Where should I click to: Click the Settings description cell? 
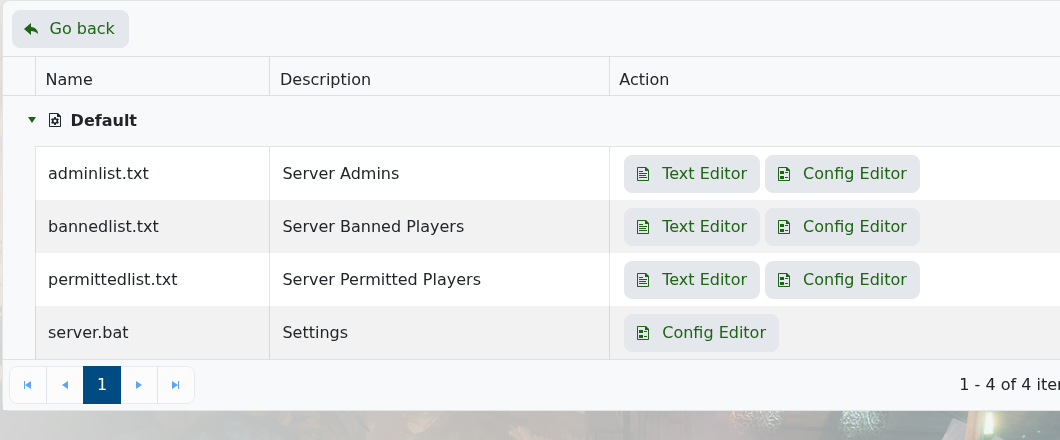point(439,333)
